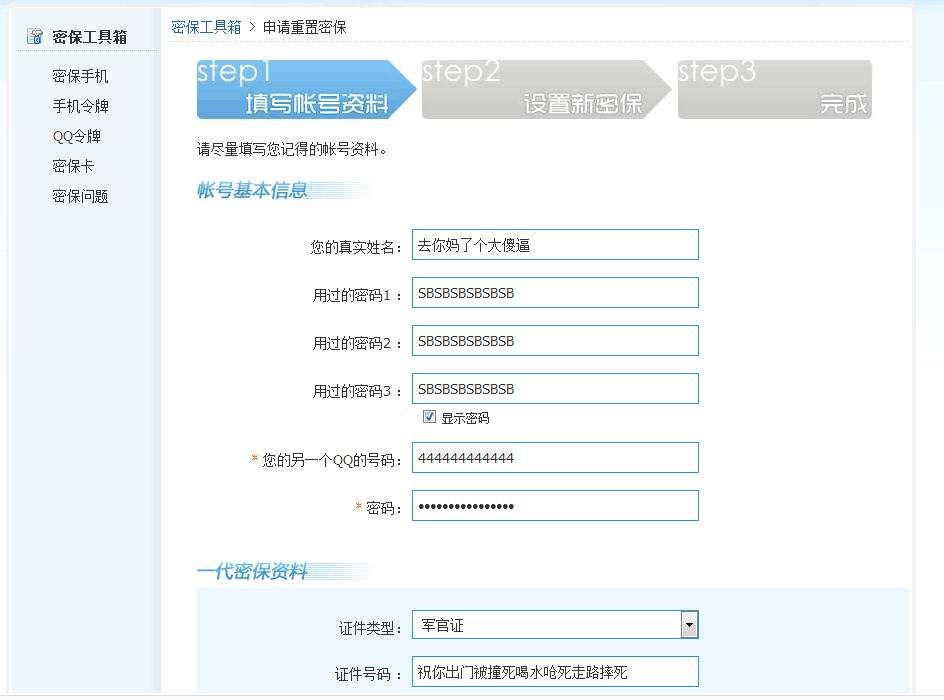Open the 证件类型 dropdown arrow
This screenshot has width=944, height=700.
pyautogui.click(x=689, y=626)
